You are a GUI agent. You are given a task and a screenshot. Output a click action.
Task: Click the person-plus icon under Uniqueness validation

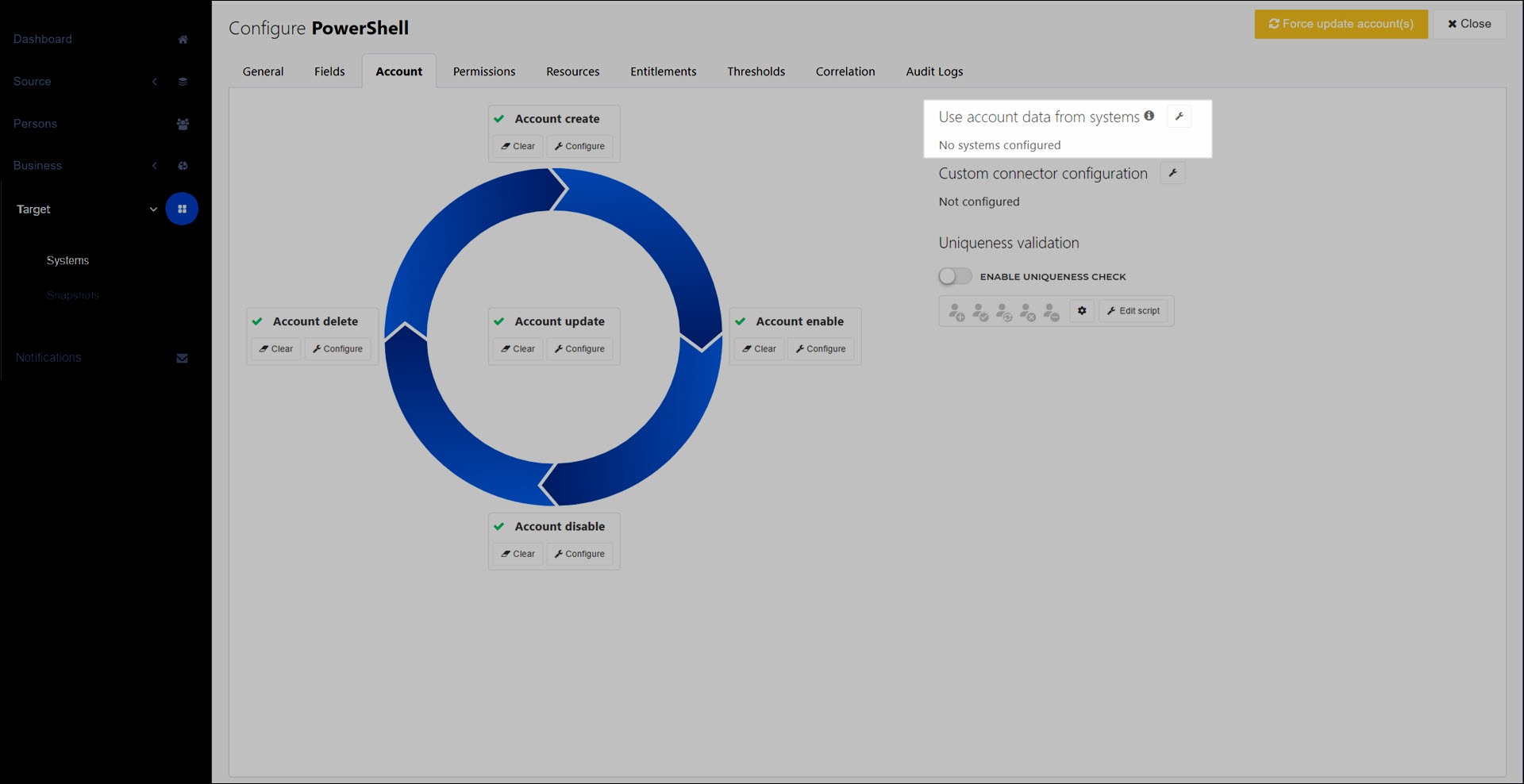pyautogui.click(x=956, y=311)
